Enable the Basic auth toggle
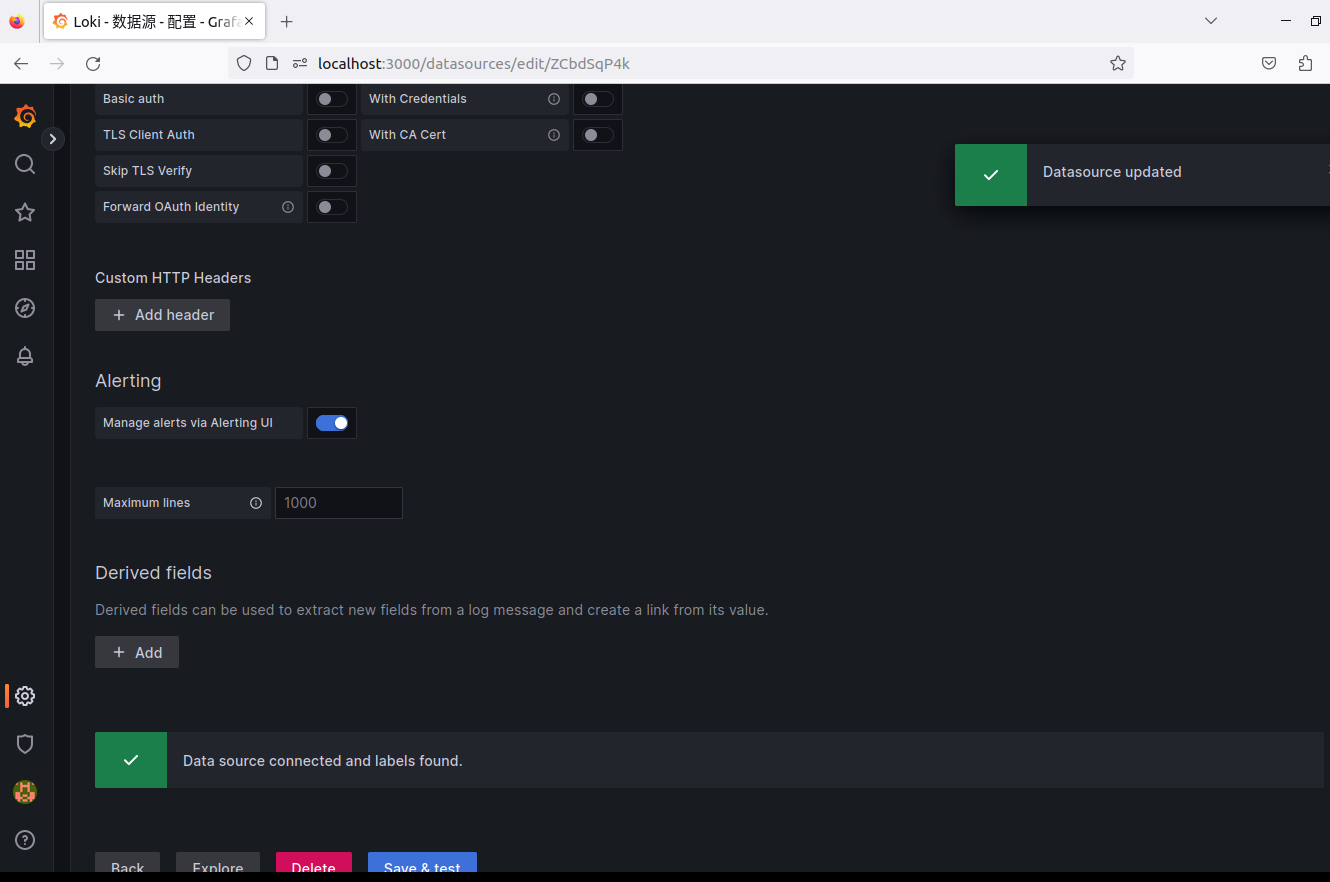1330x882 pixels. [x=332, y=99]
